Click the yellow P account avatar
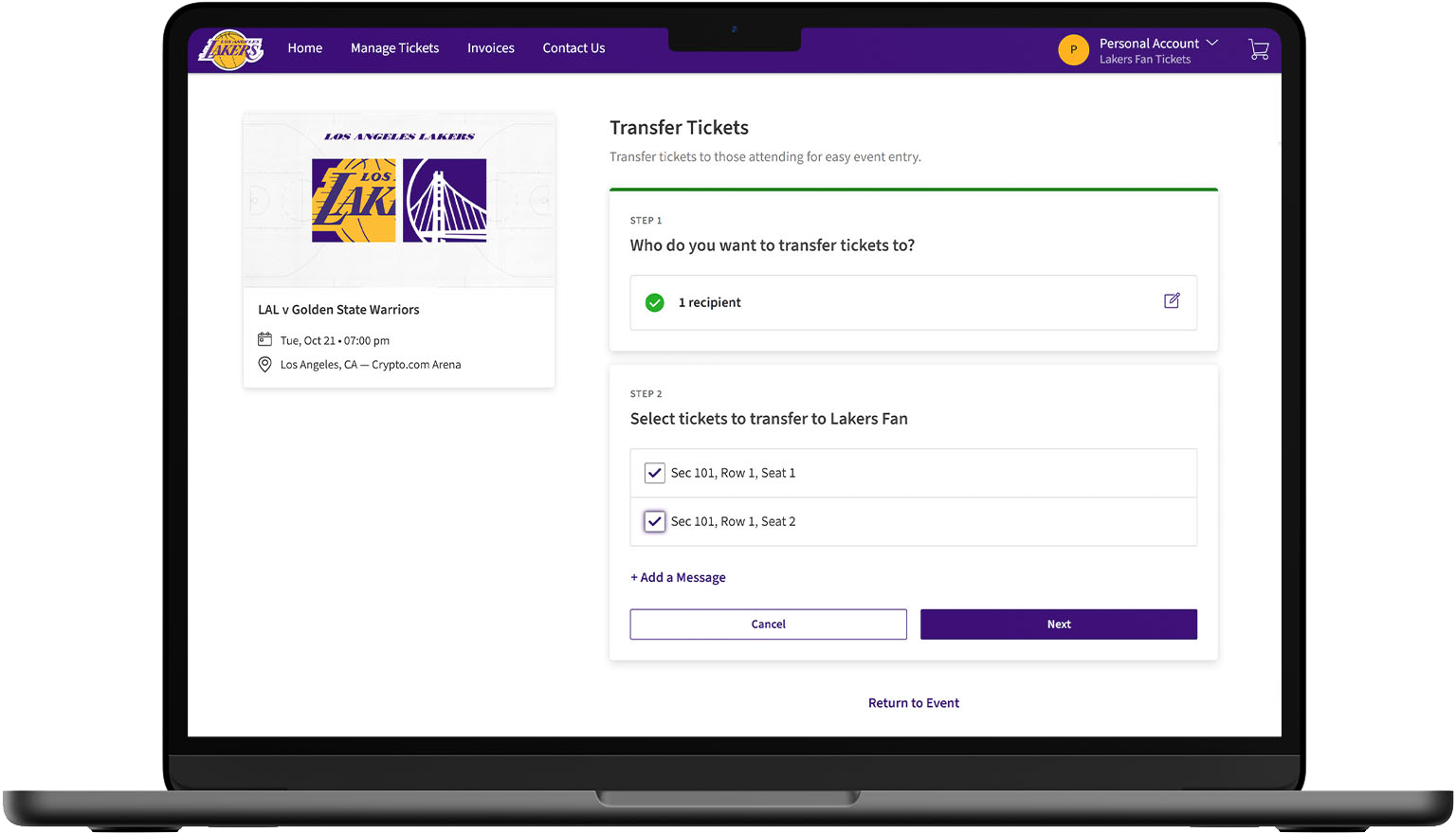The image size is (1456, 833). (x=1073, y=49)
